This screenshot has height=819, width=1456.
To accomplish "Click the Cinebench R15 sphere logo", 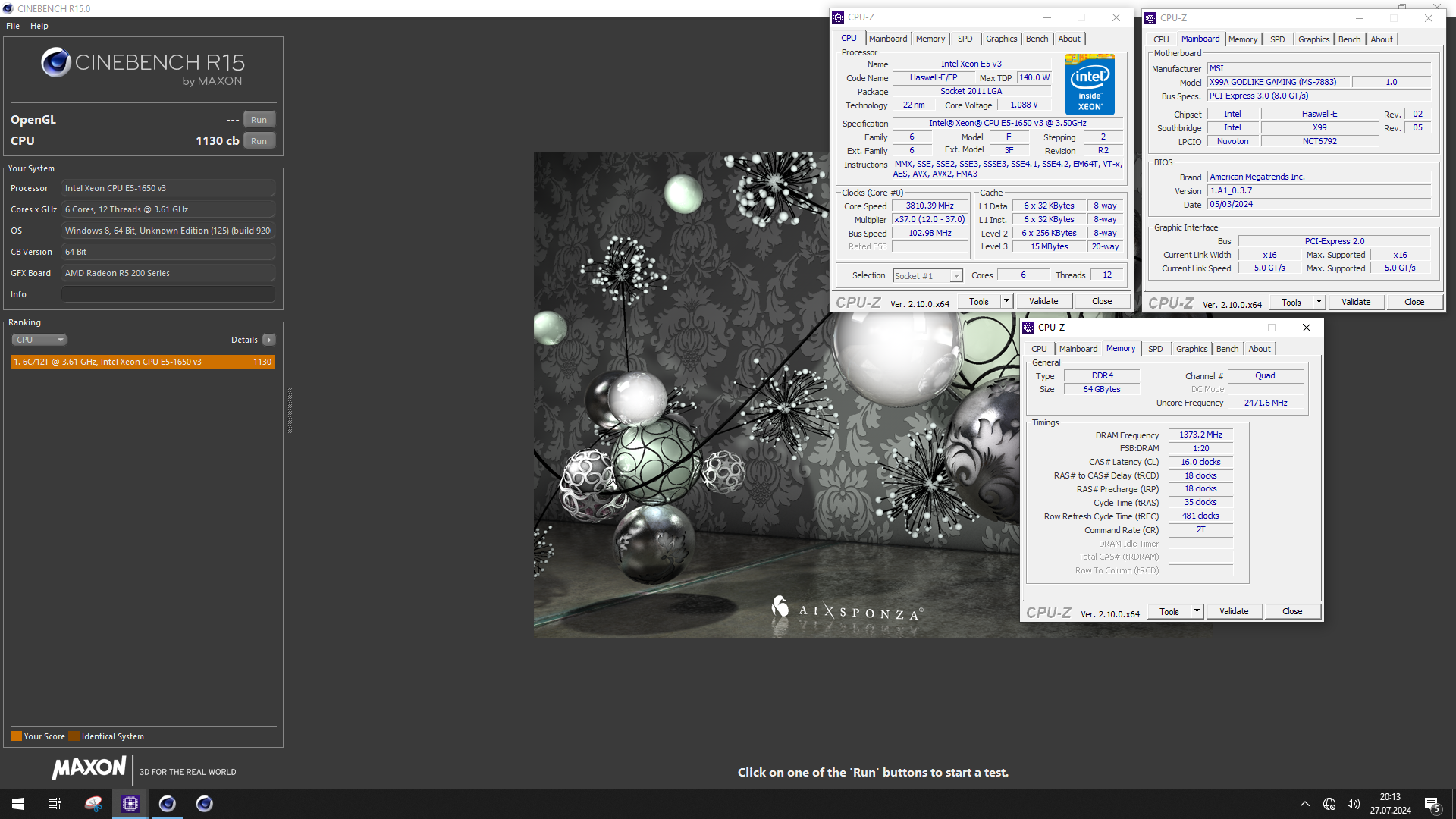I will pos(56,63).
